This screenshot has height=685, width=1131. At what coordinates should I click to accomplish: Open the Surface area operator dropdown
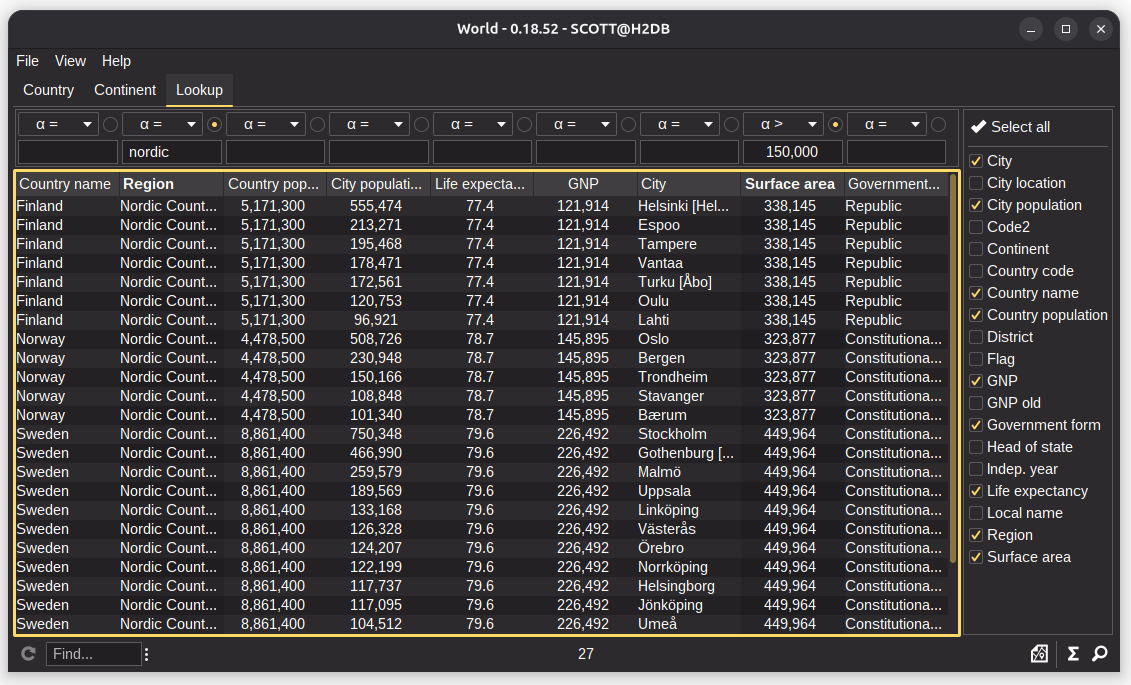pos(783,125)
